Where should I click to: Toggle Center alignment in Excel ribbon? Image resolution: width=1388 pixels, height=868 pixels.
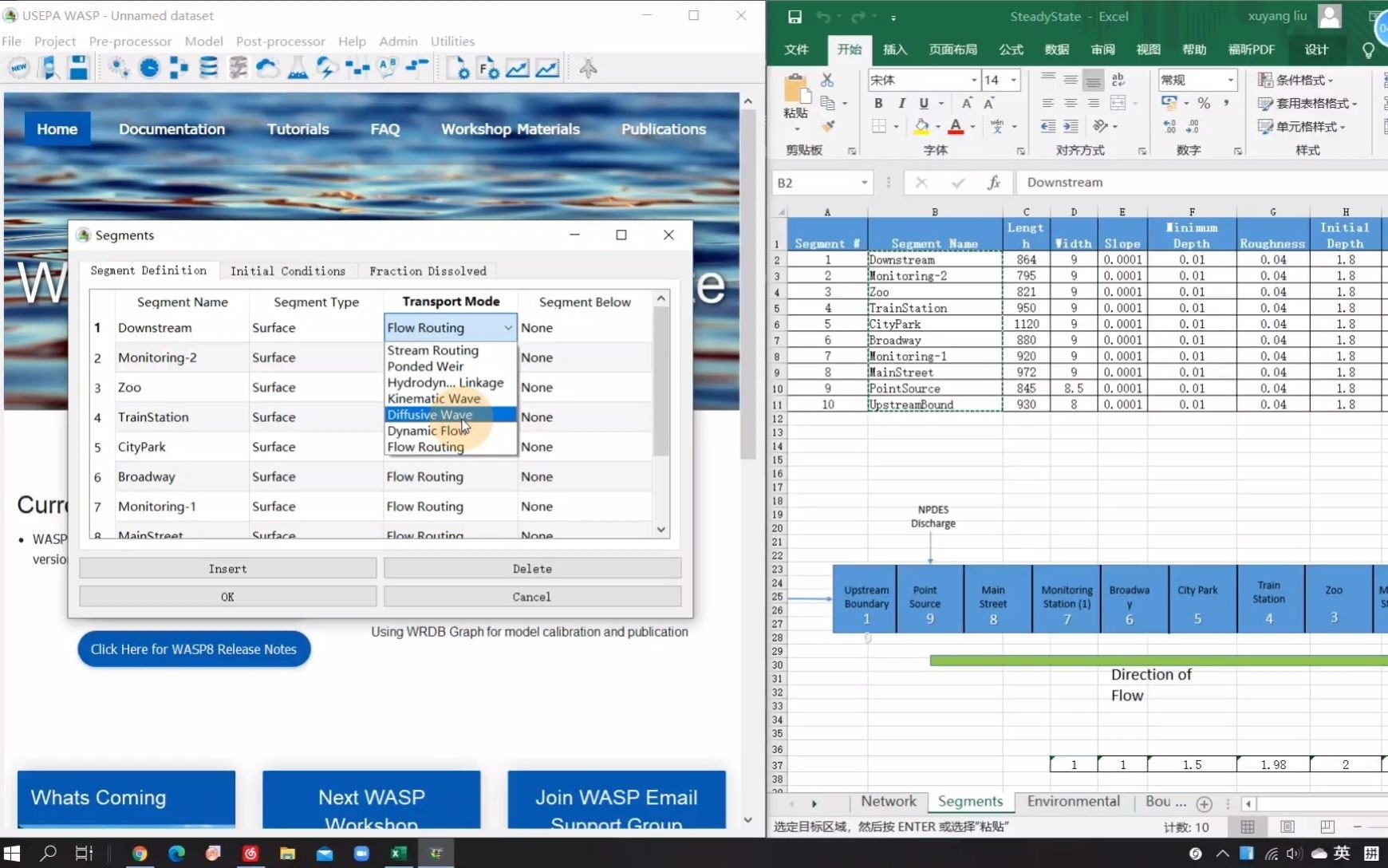[x=1071, y=103]
